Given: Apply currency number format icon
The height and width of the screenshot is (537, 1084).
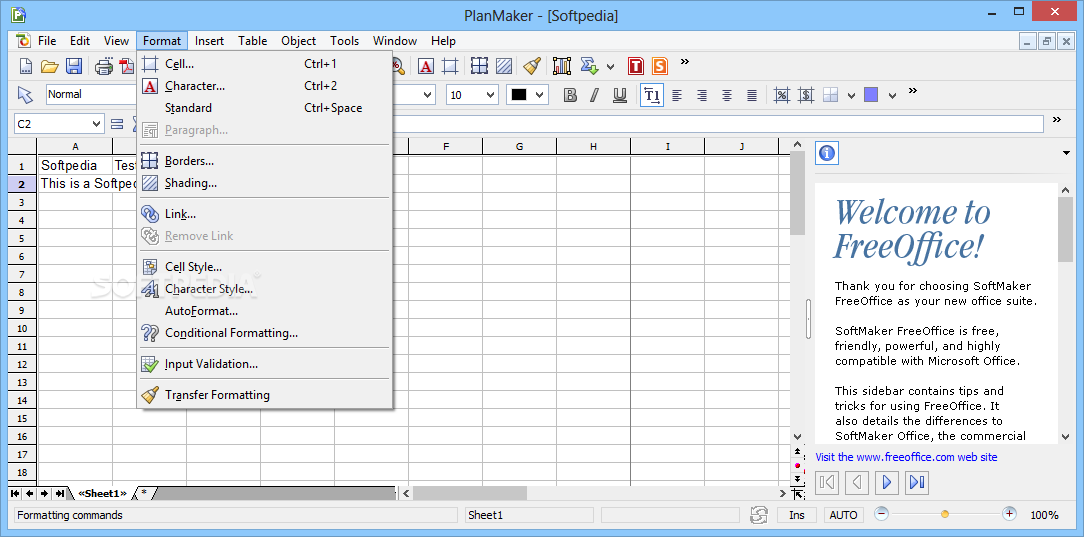Looking at the screenshot, I should pos(806,95).
